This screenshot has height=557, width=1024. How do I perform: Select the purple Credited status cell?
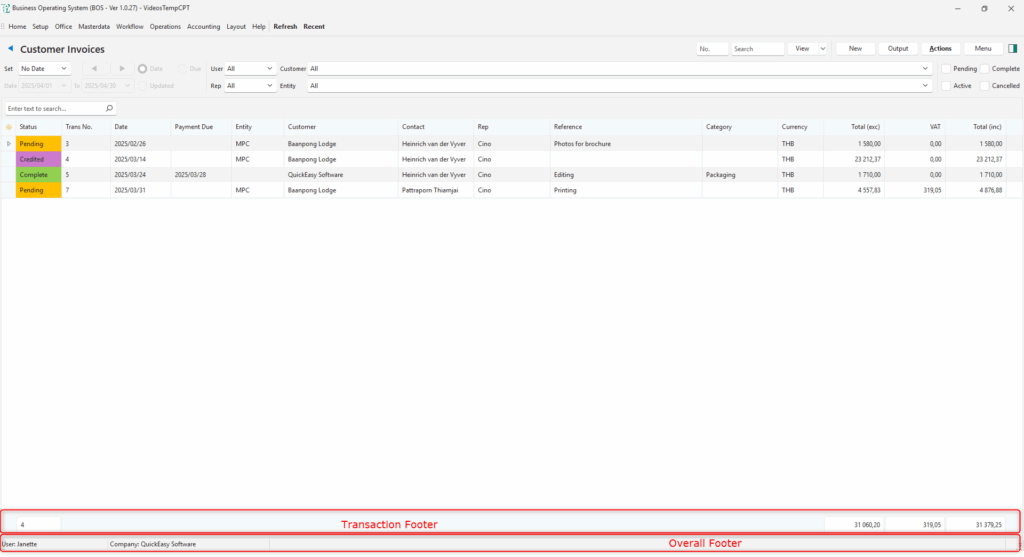[x=38, y=159]
